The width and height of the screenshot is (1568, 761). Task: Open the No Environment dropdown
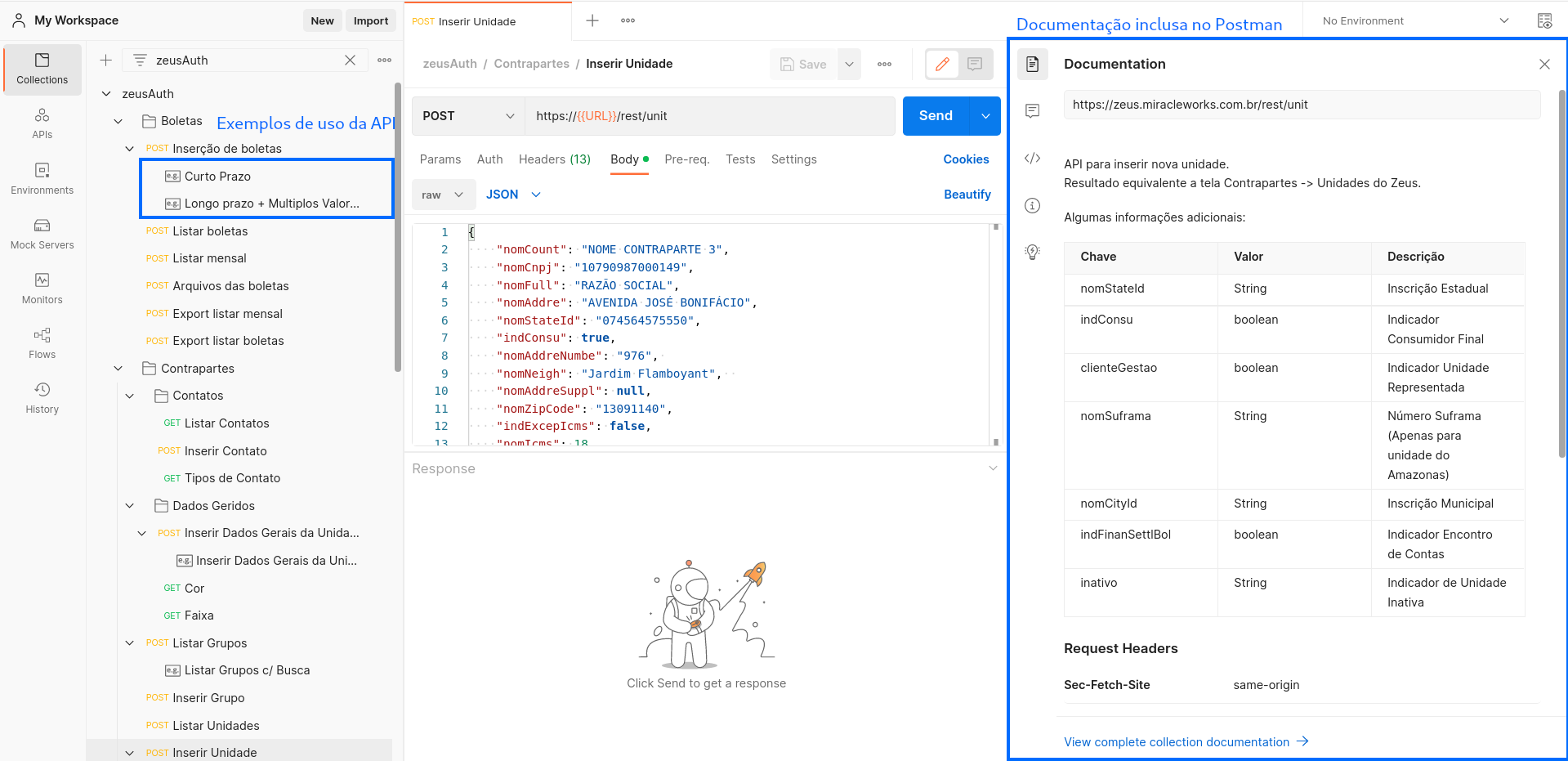pyautogui.click(x=1416, y=21)
